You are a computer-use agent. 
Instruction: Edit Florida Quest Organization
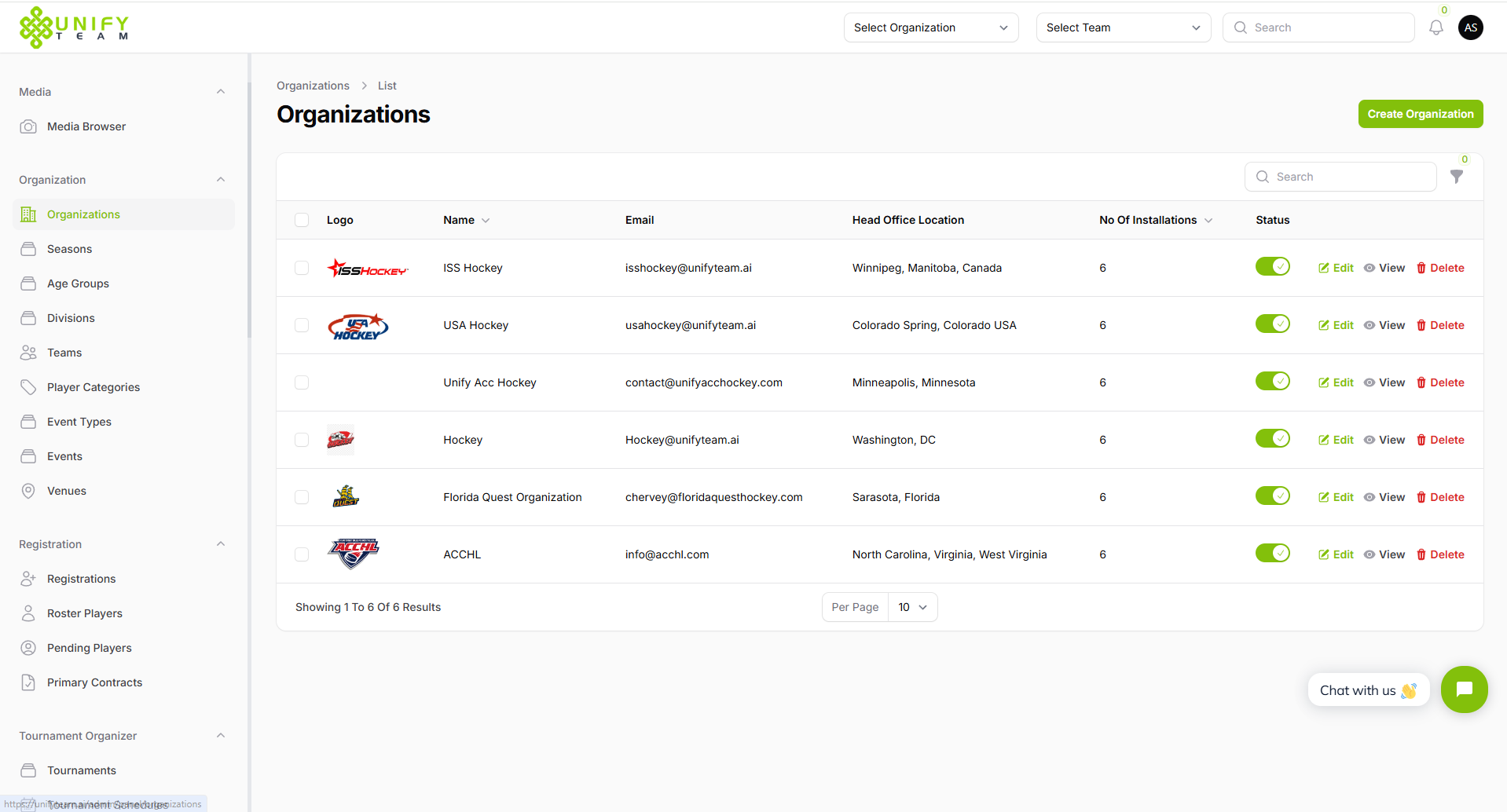coord(1336,497)
